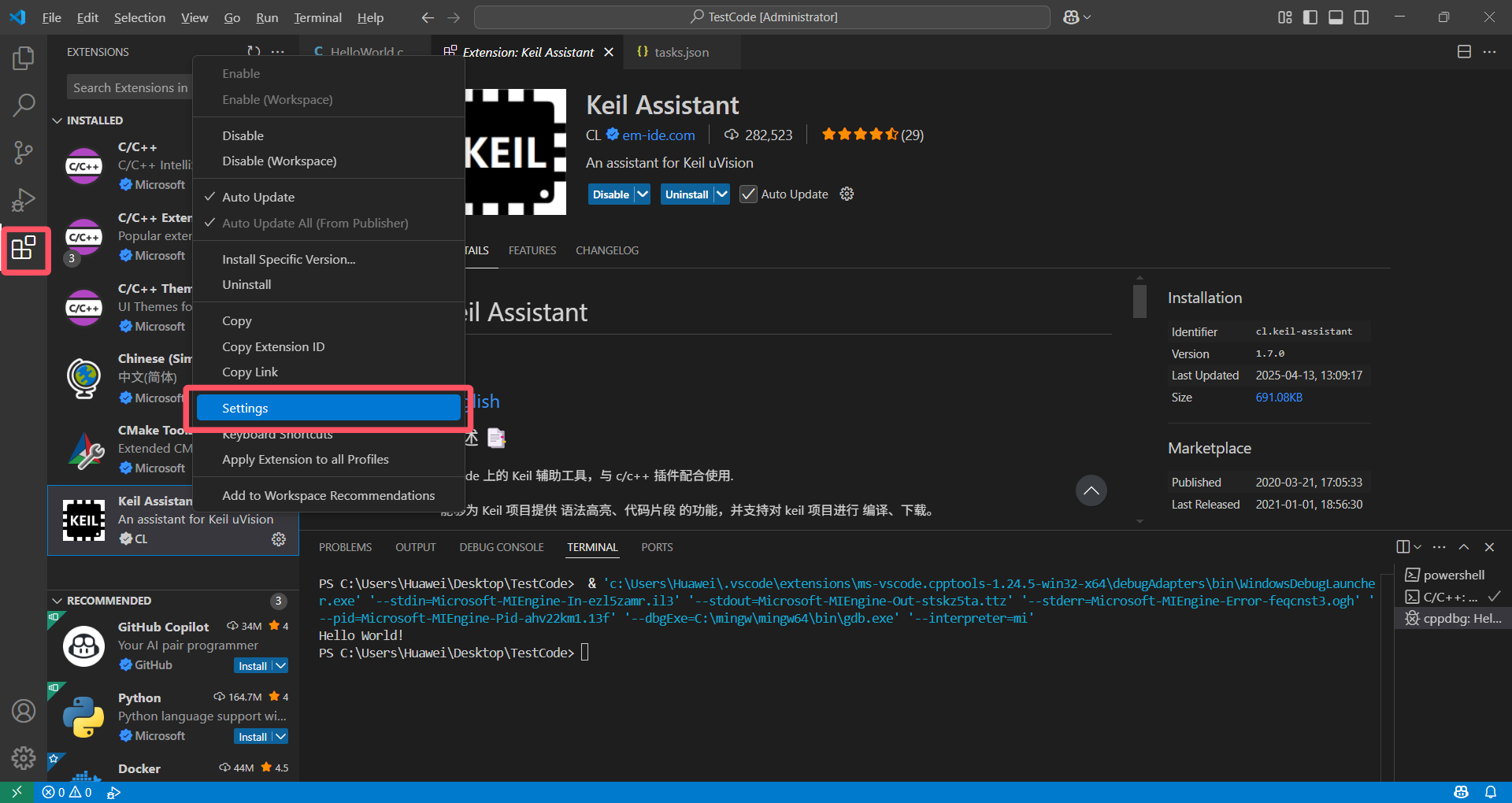The width and height of the screenshot is (1512, 803).
Task: Open the terminal panel more actions ellipsis
Action: [1440, 547]
